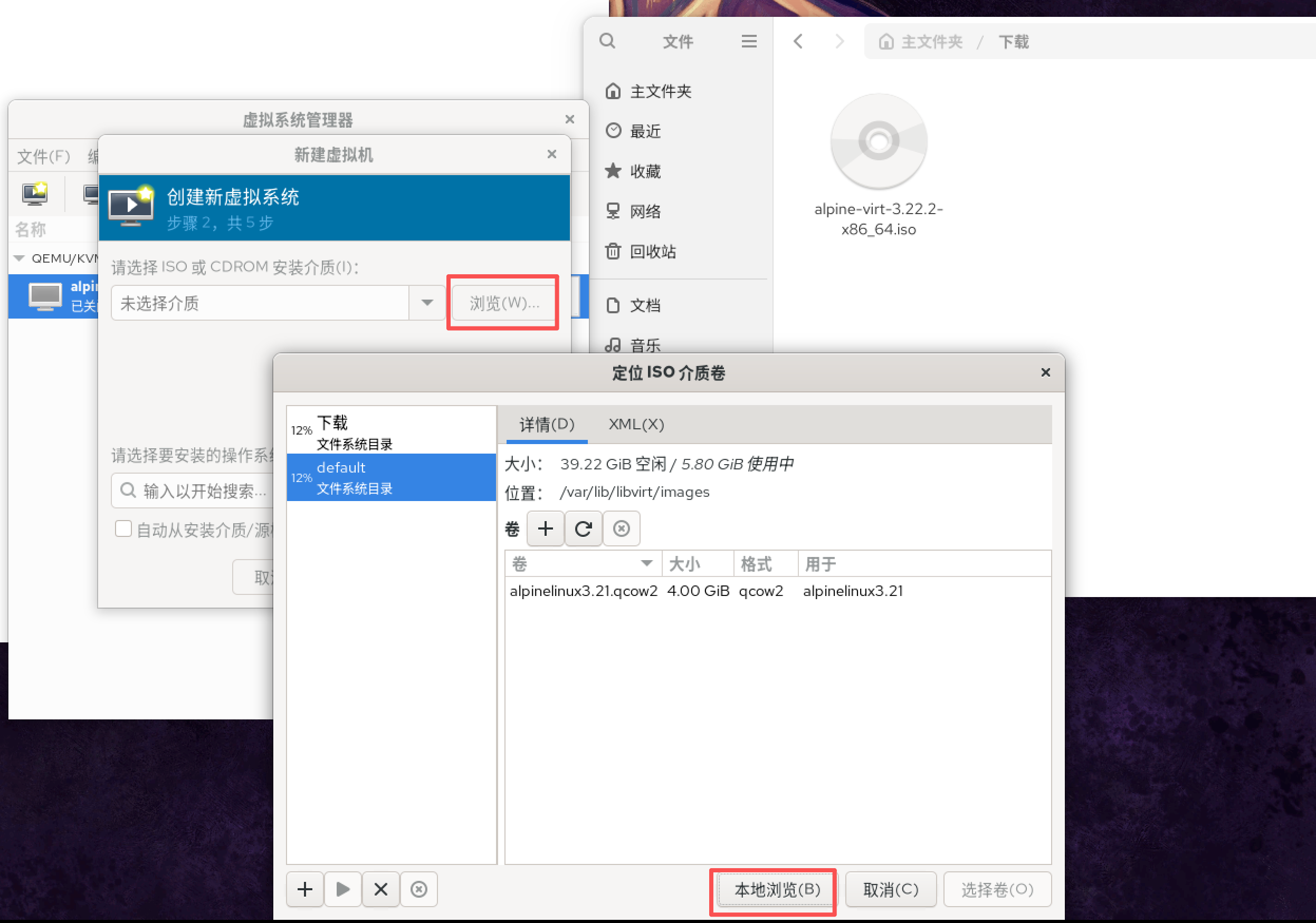Click the 本地浏览(B) button
This screenshot has width=1316, height=923.
coord(777,889)
